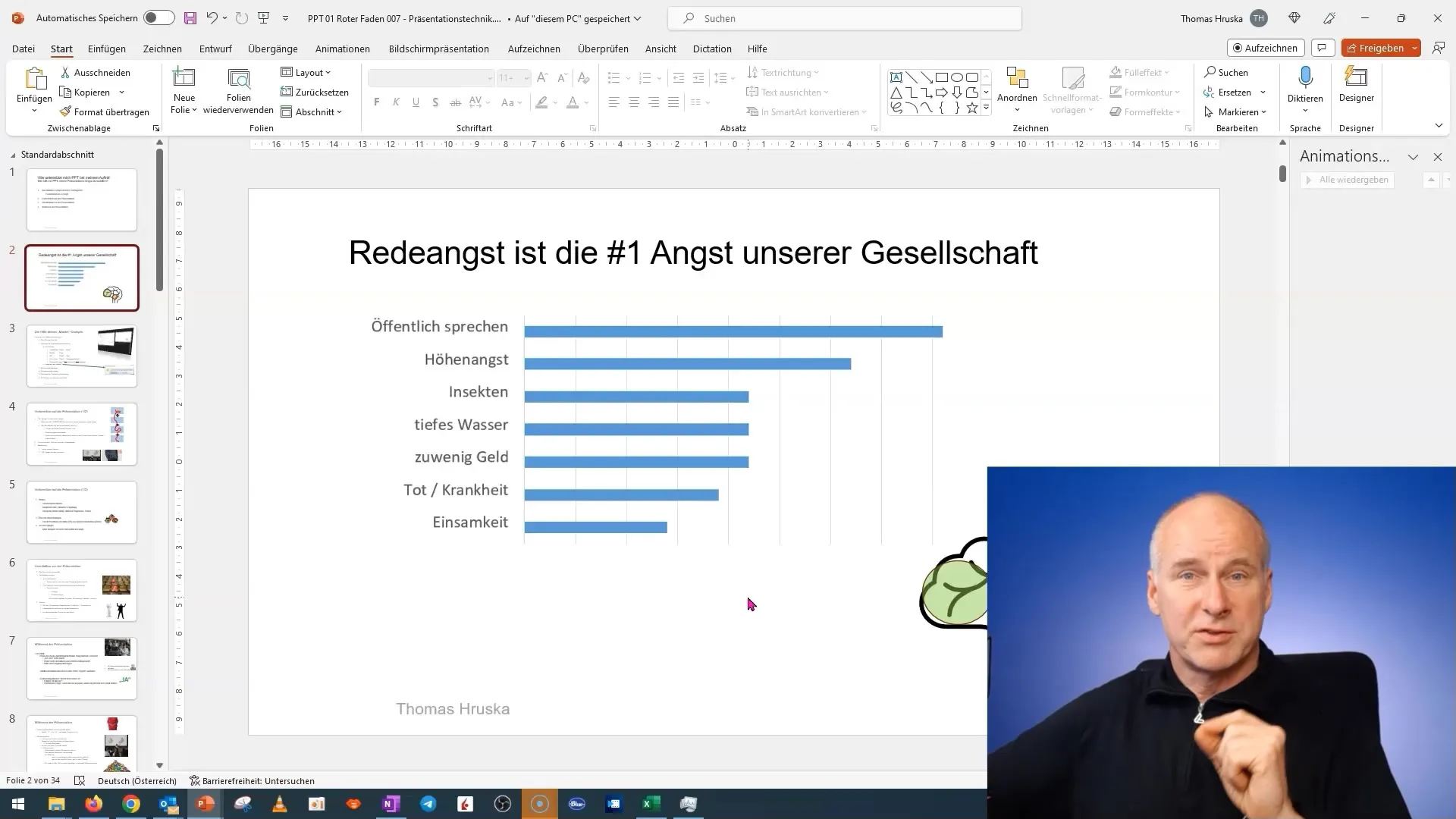
Task: Center align the text
Action: click(634, 102)
